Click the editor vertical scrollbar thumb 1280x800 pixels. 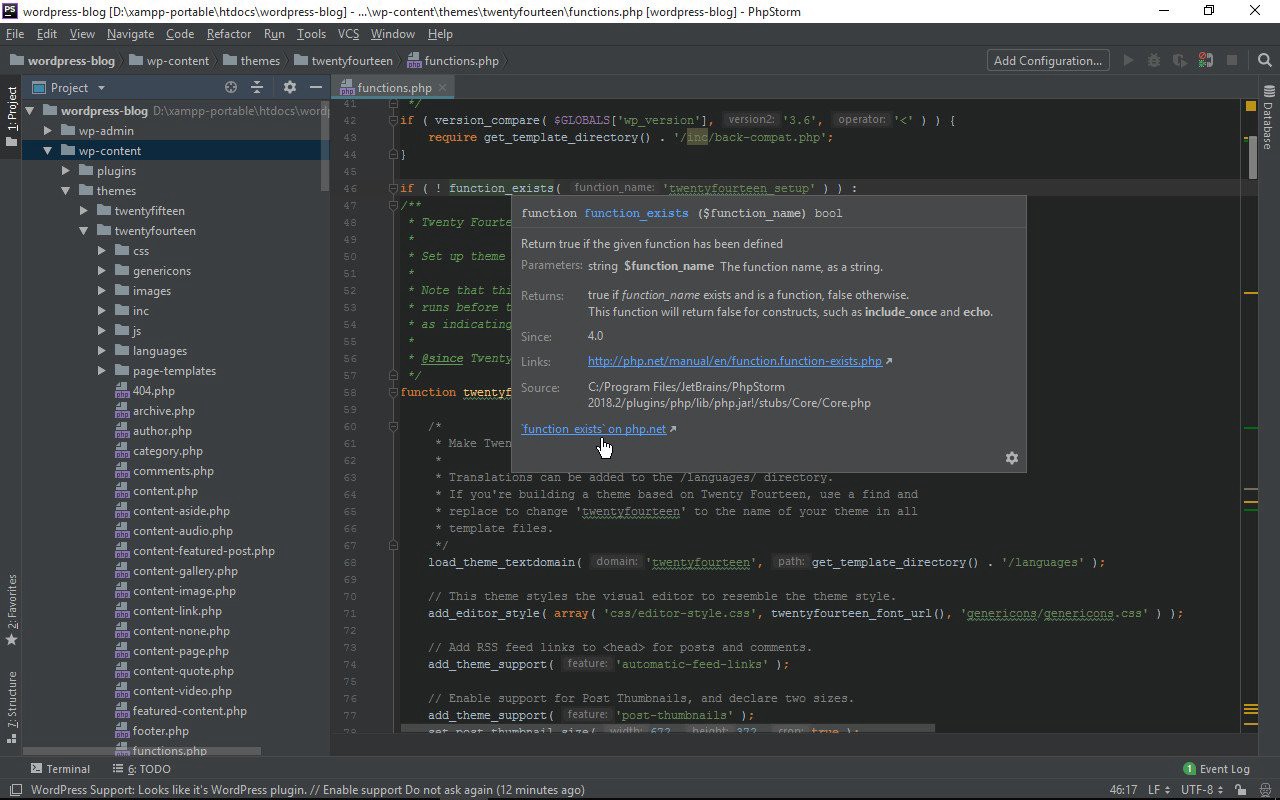tap(1254, 155)
